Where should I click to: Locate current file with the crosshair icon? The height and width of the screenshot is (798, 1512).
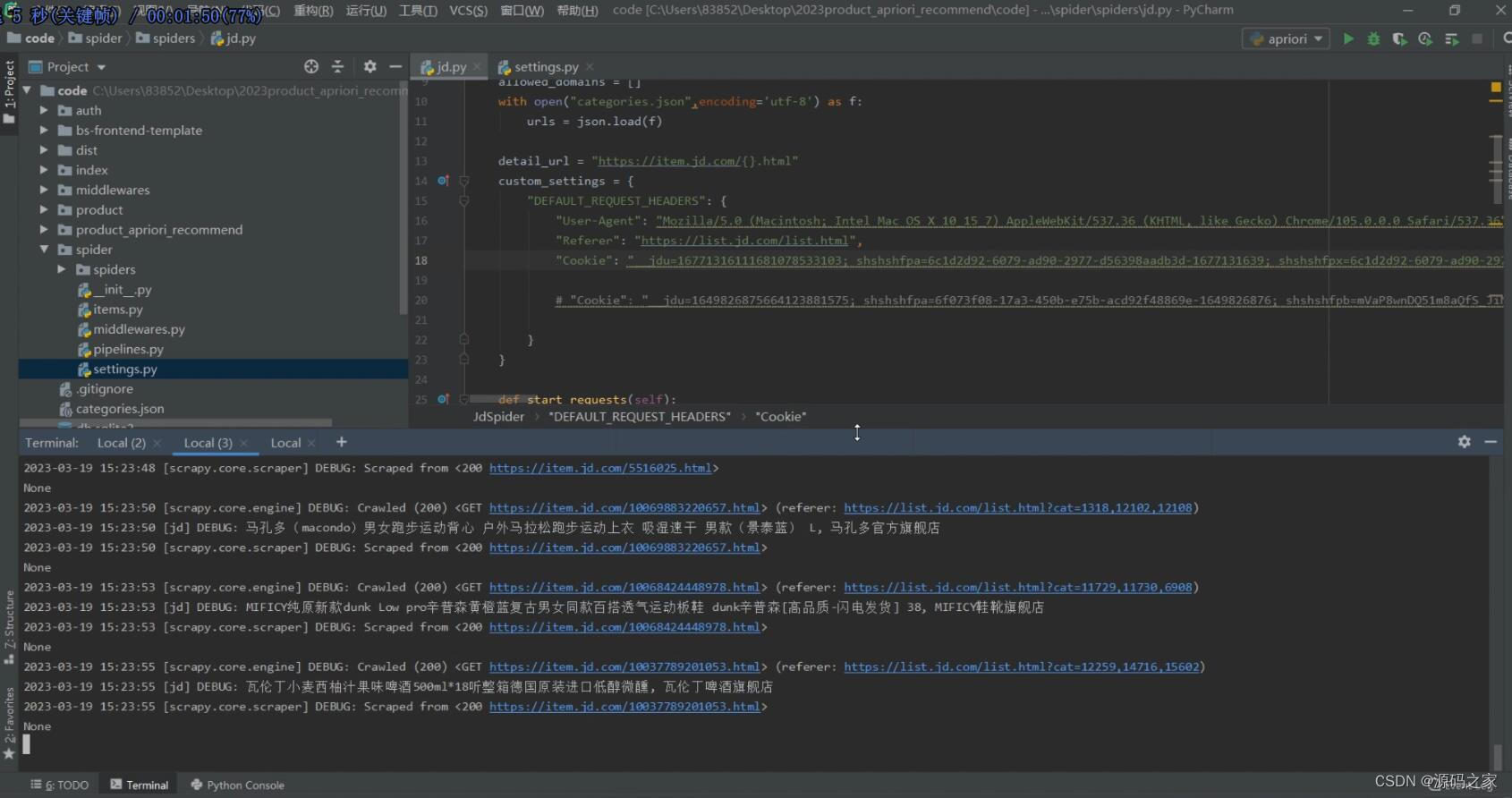[x=311, y=66]
